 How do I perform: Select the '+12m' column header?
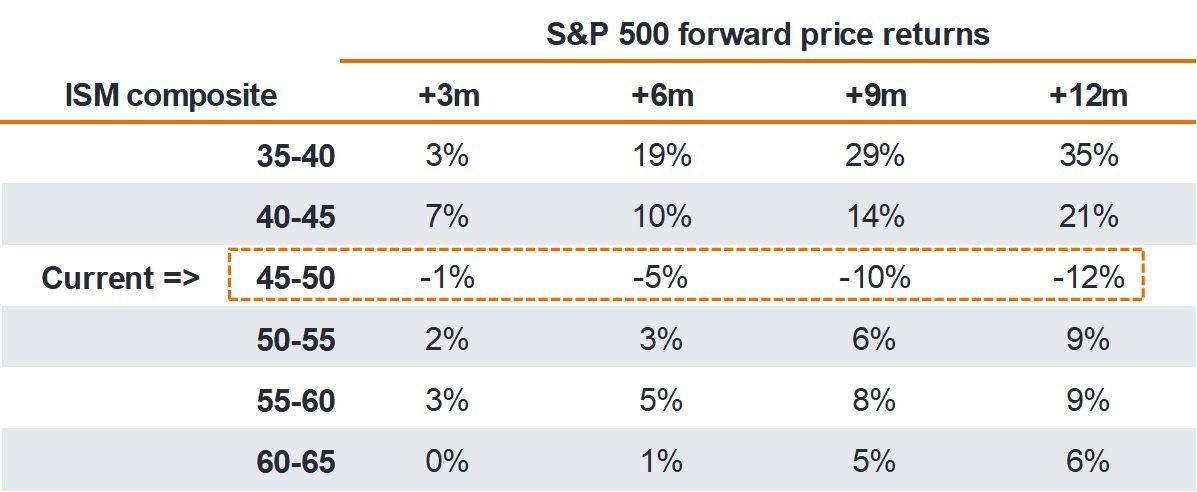[1088, 96]
